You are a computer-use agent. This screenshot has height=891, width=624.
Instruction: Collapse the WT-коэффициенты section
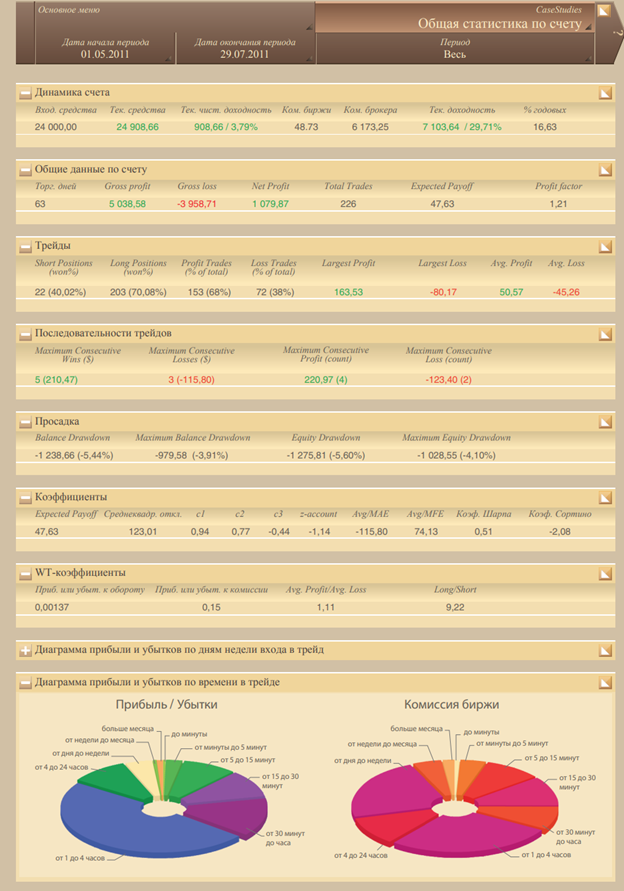(x=25, y=574)
